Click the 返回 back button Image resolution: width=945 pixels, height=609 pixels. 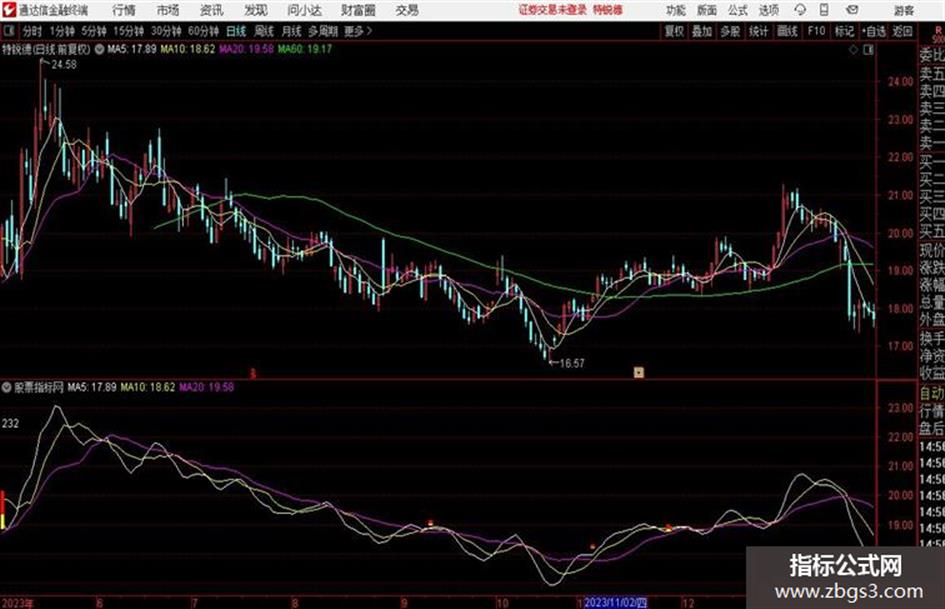pos(902,31)
